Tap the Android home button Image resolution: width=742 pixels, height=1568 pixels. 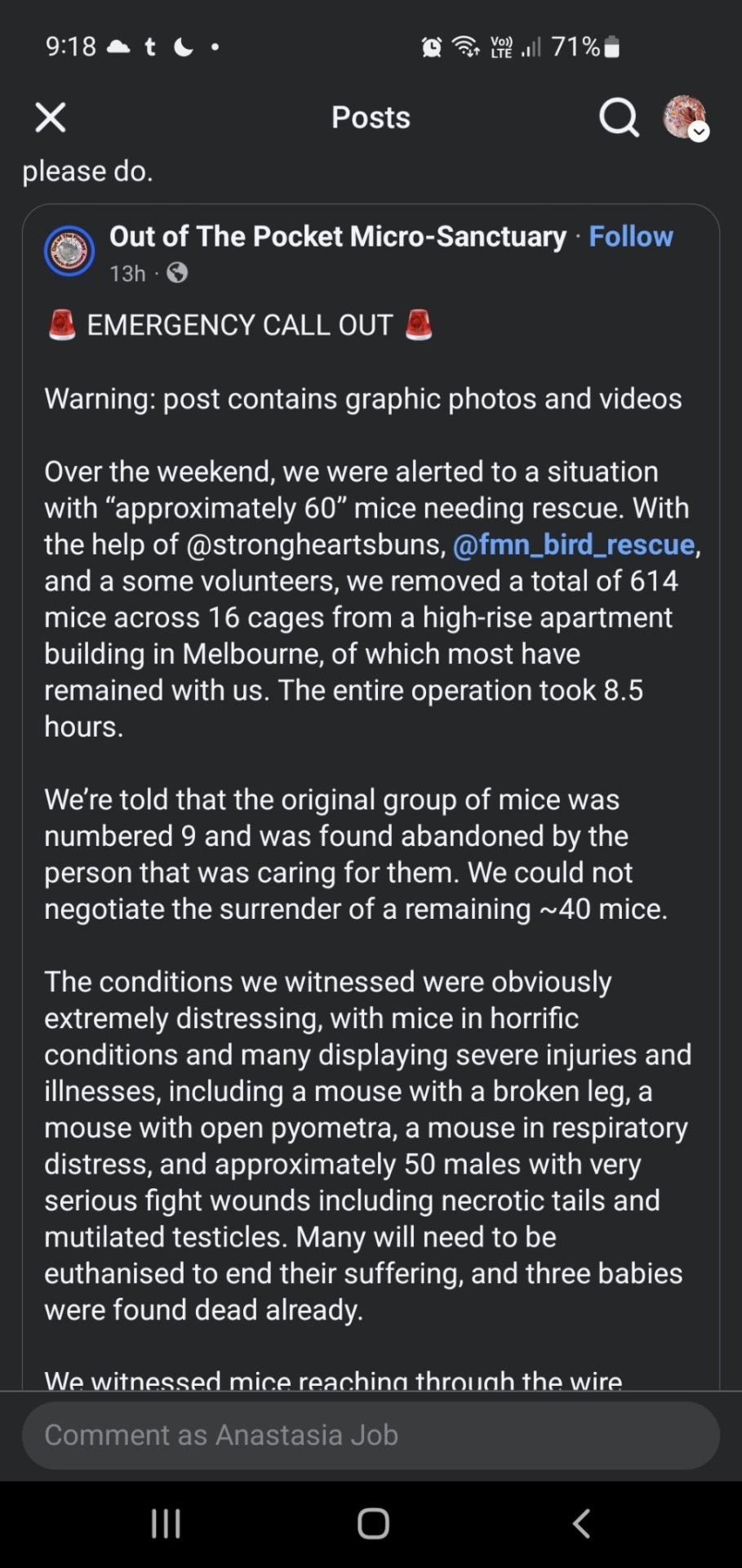tap(373, 1524)
